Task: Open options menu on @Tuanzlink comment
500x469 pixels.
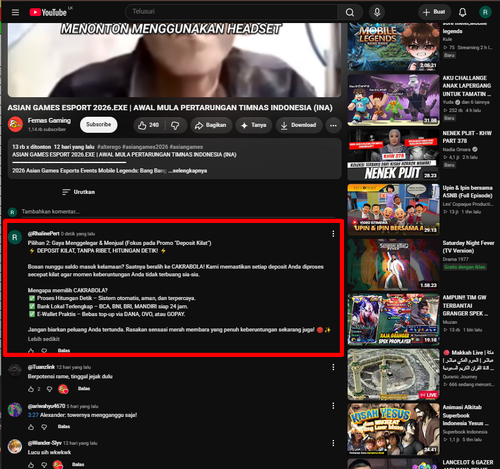Action: pyautogui.click(x=333, y=367)
